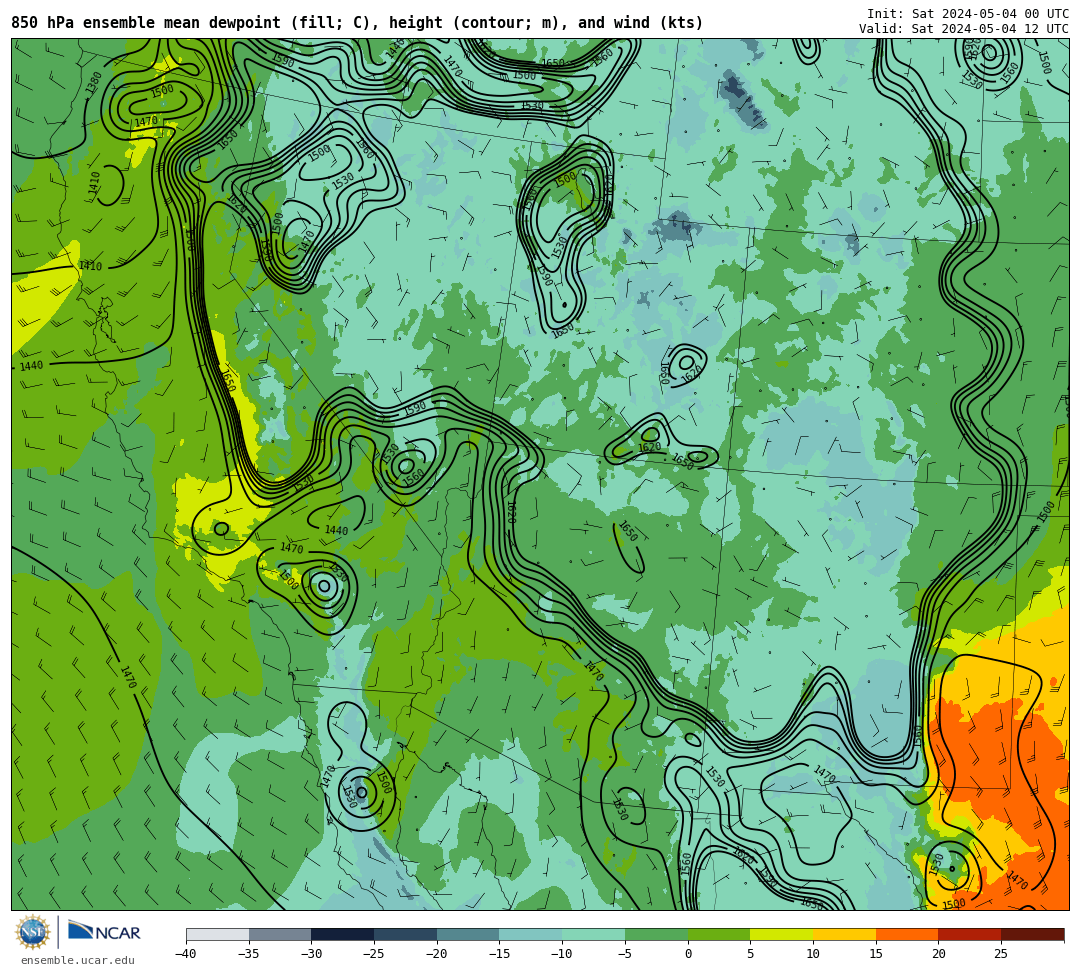
Task: Click the 0 colorbar tick label
Action: [x=688, y=954]
